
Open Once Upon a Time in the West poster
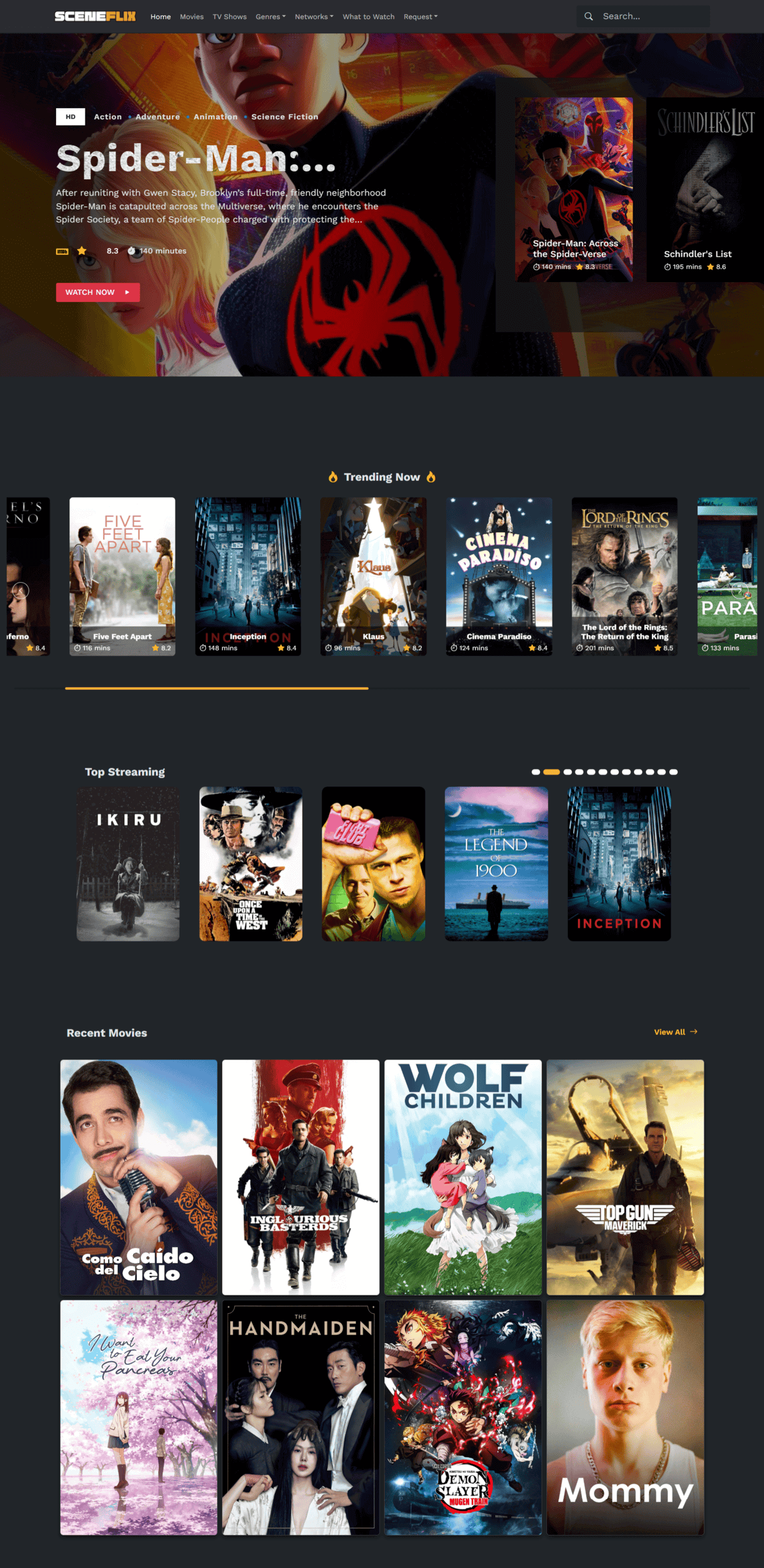pyautogui.click(x=251, y=864)
